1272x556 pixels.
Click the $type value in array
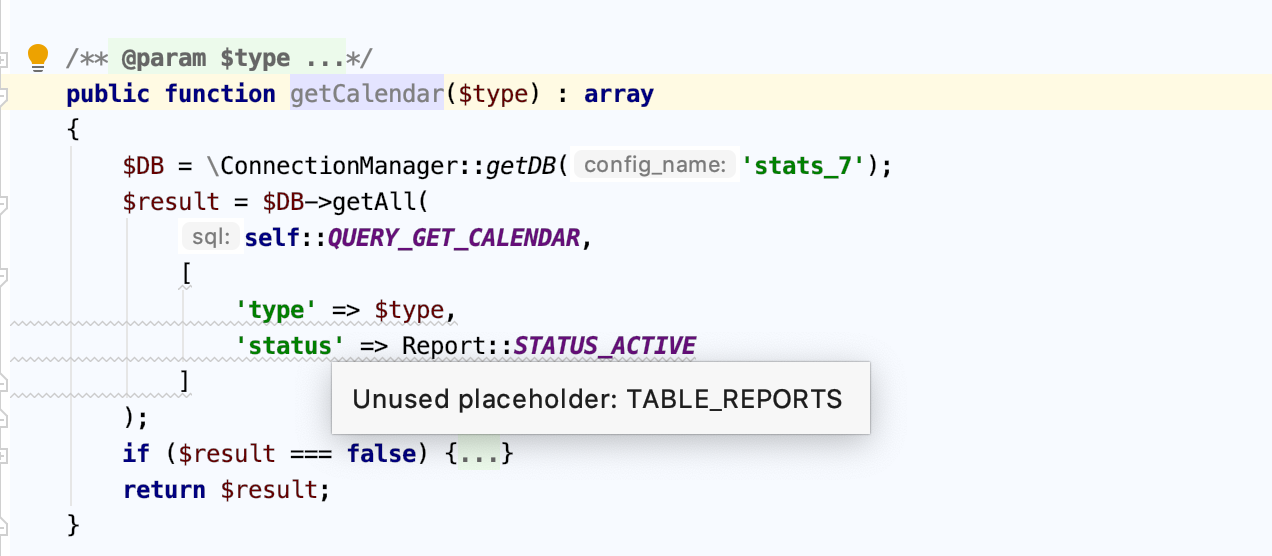coord(408,310)
